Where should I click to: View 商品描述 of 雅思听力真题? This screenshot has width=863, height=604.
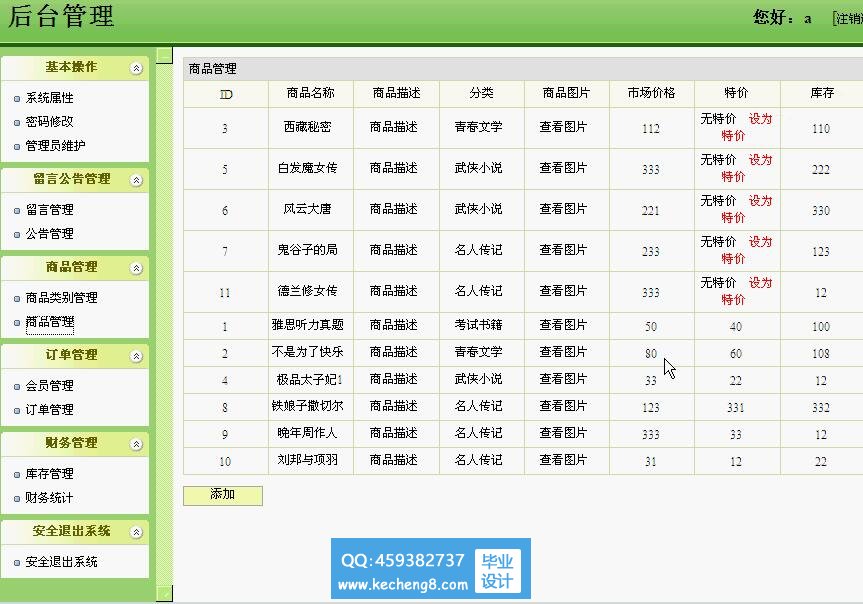point(394,325)
